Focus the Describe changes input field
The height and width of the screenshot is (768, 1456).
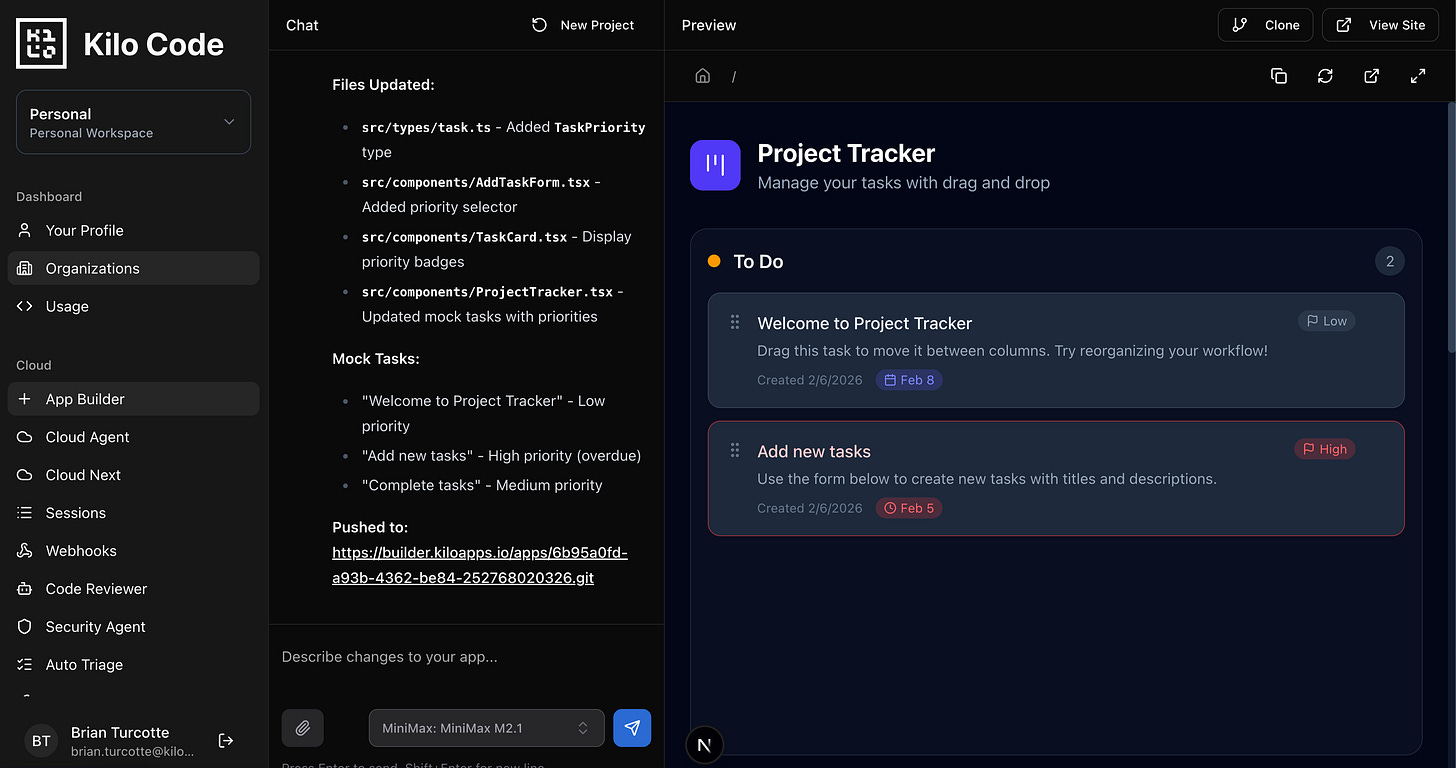466,657
